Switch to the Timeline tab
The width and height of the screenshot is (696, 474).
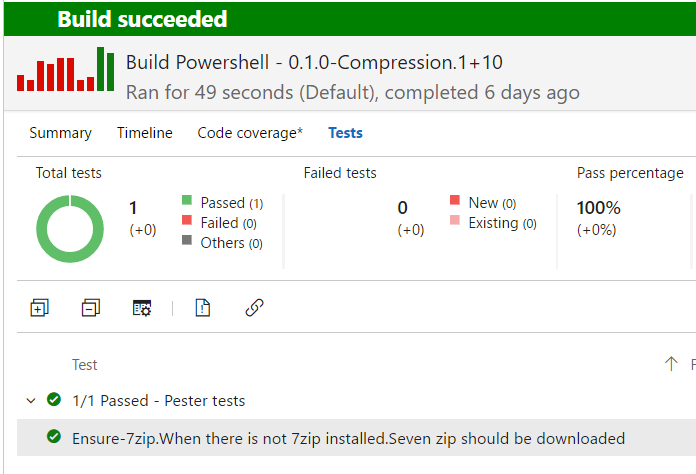[145, 133]
